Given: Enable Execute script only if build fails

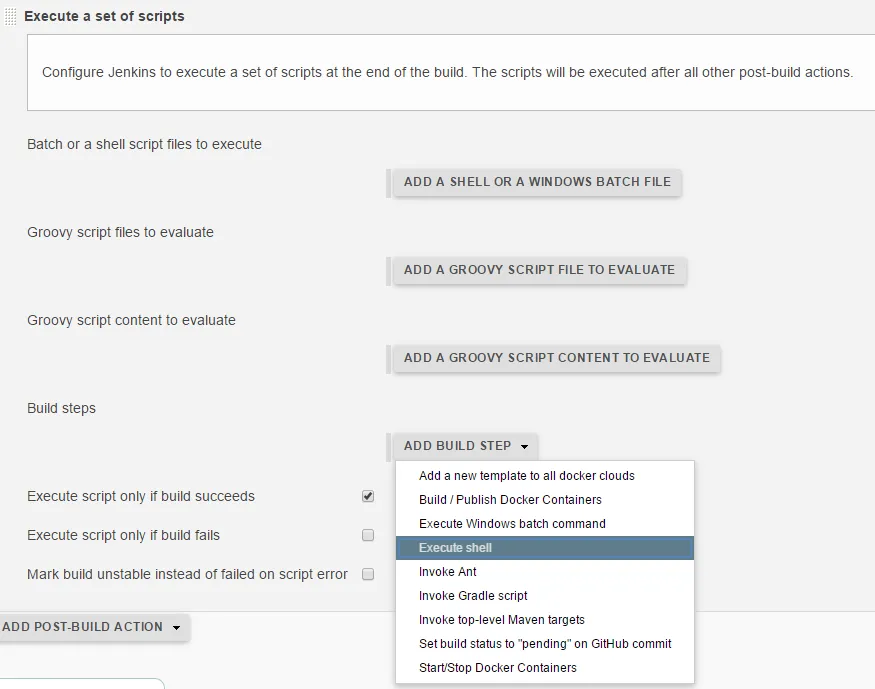Looking at the screenshot, I should point(368,535).
